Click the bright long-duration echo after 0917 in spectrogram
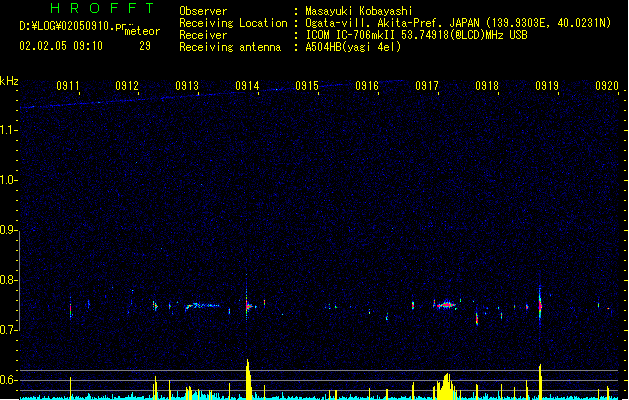 coord(445,305)
